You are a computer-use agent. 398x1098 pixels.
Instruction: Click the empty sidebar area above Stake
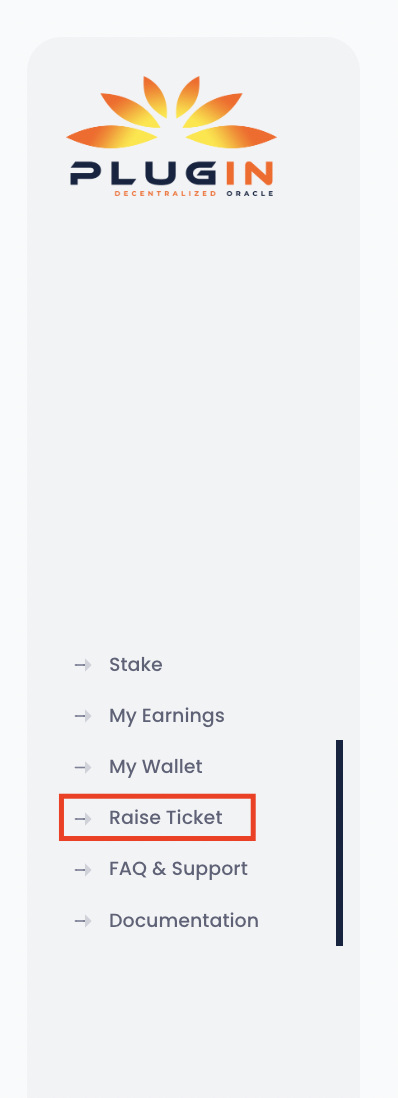(x=193, y=420)
